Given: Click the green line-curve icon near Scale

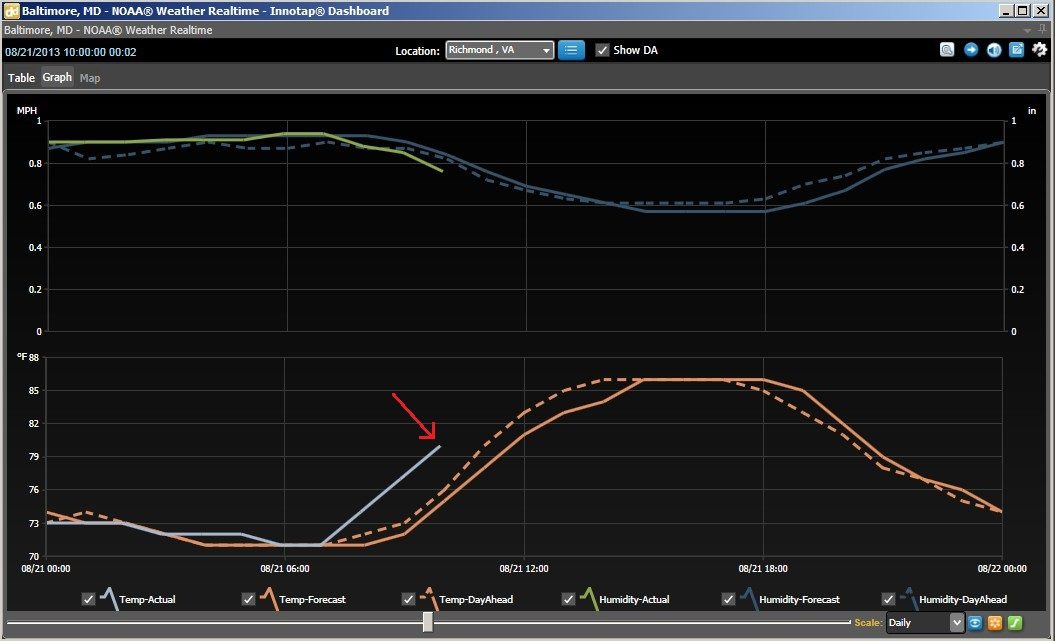Looking at the screenshot, I should (1015, 623).
